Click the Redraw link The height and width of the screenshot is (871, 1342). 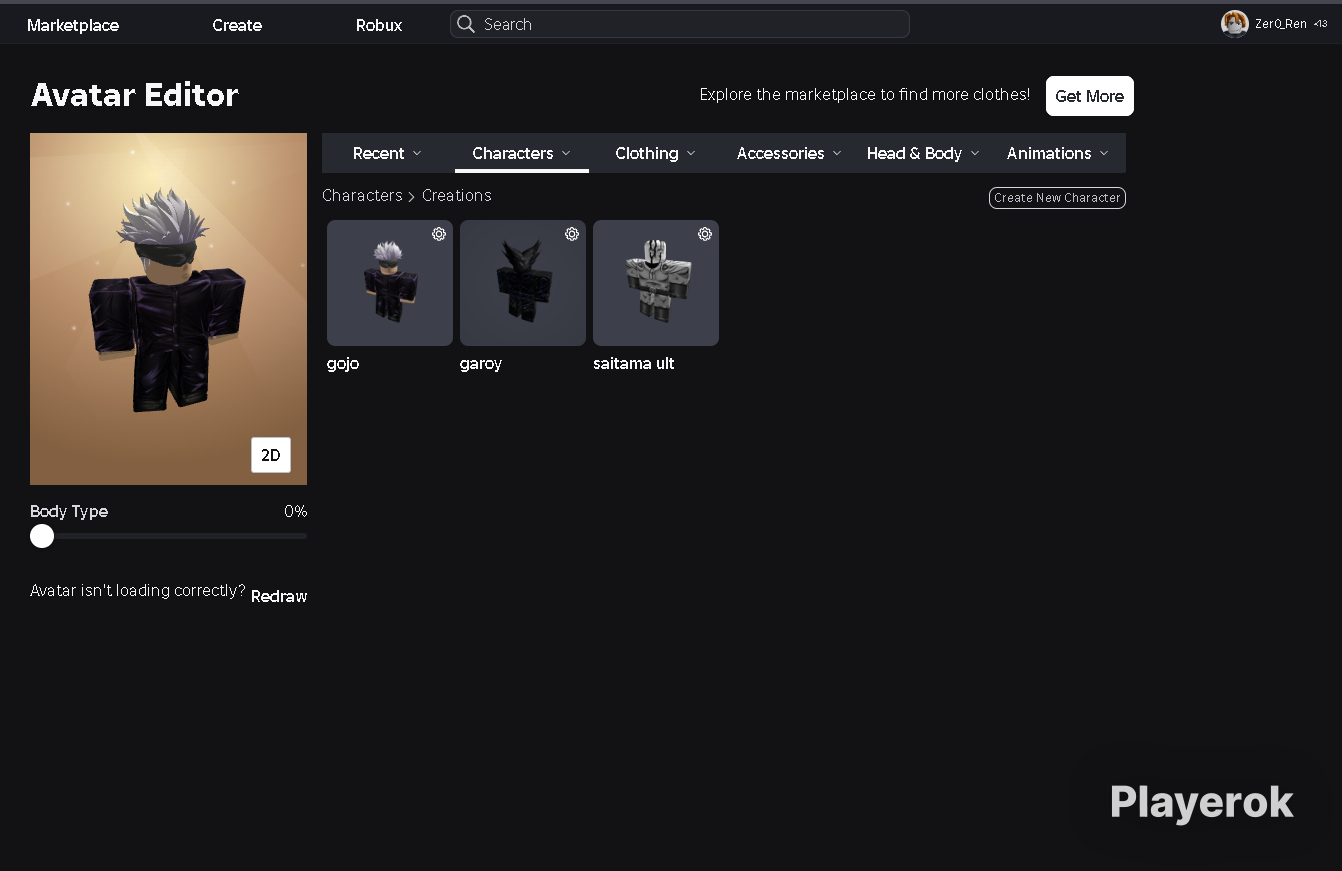pos(279,596)
